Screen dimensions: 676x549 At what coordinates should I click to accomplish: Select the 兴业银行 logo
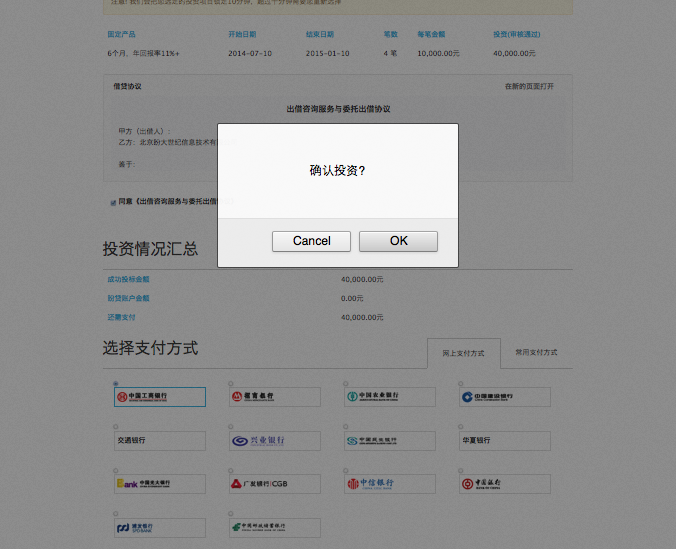tap(274, 441)
